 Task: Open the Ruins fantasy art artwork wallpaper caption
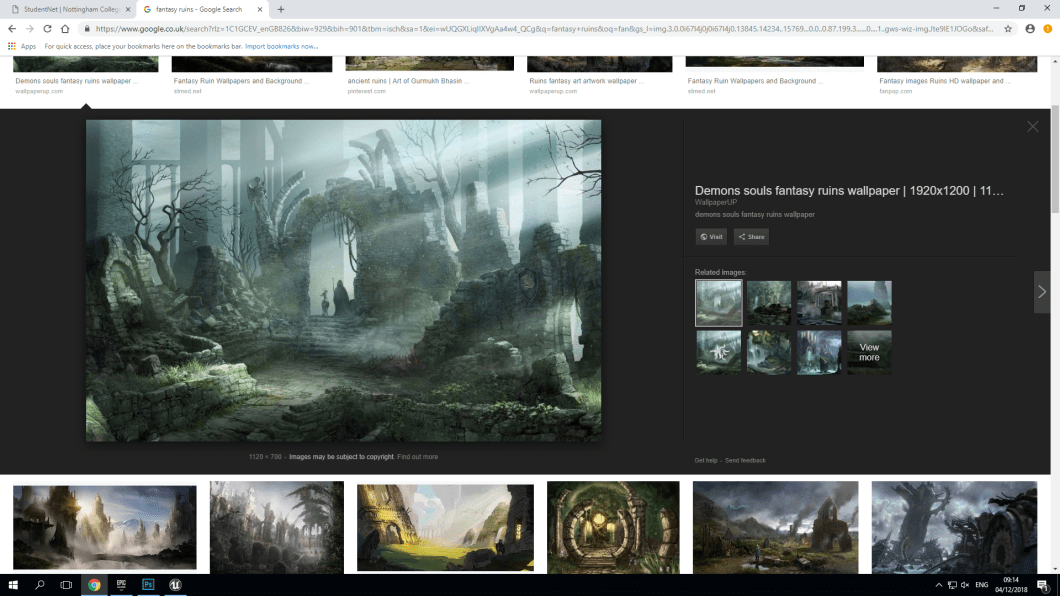(x=586, y=80)
